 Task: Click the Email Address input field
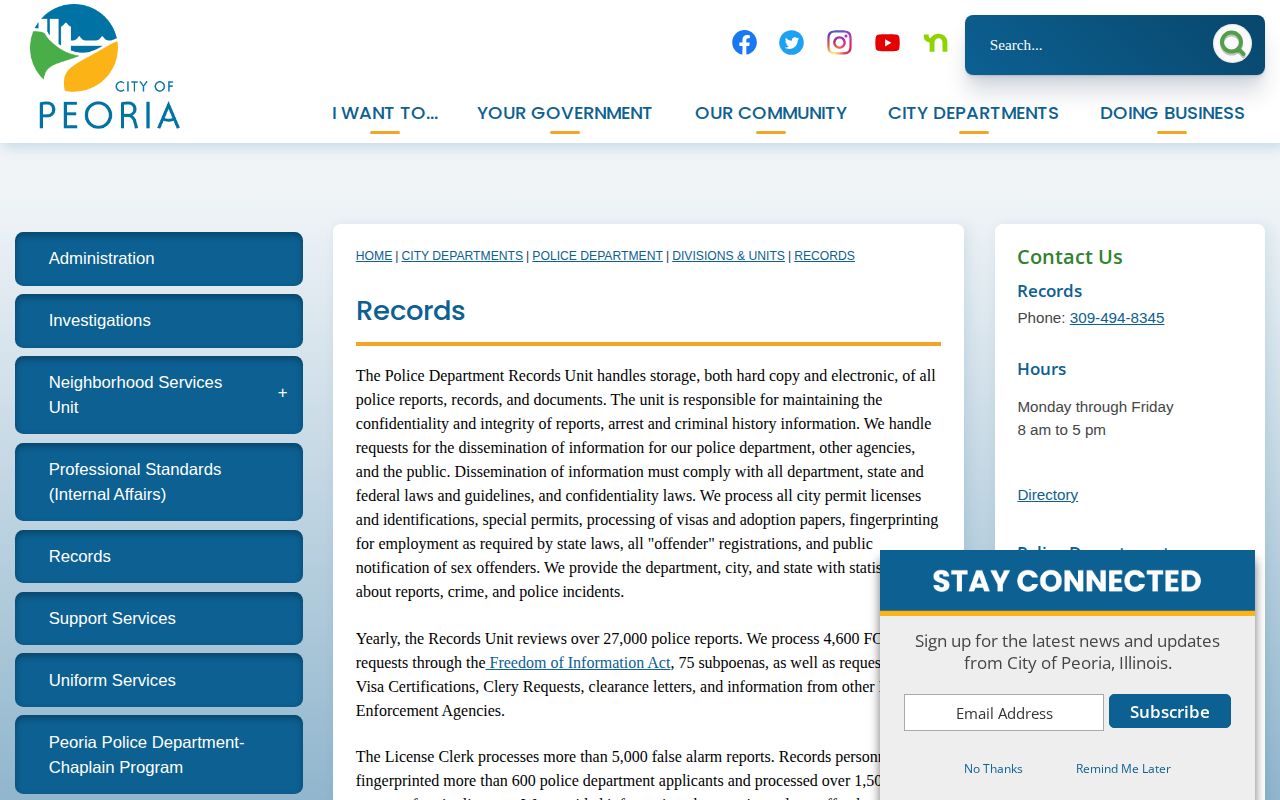(1004, 713)
